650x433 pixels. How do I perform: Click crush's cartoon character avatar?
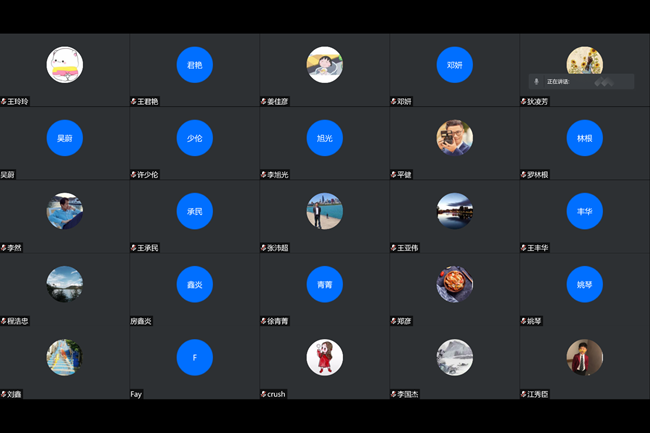click(324, 357)
